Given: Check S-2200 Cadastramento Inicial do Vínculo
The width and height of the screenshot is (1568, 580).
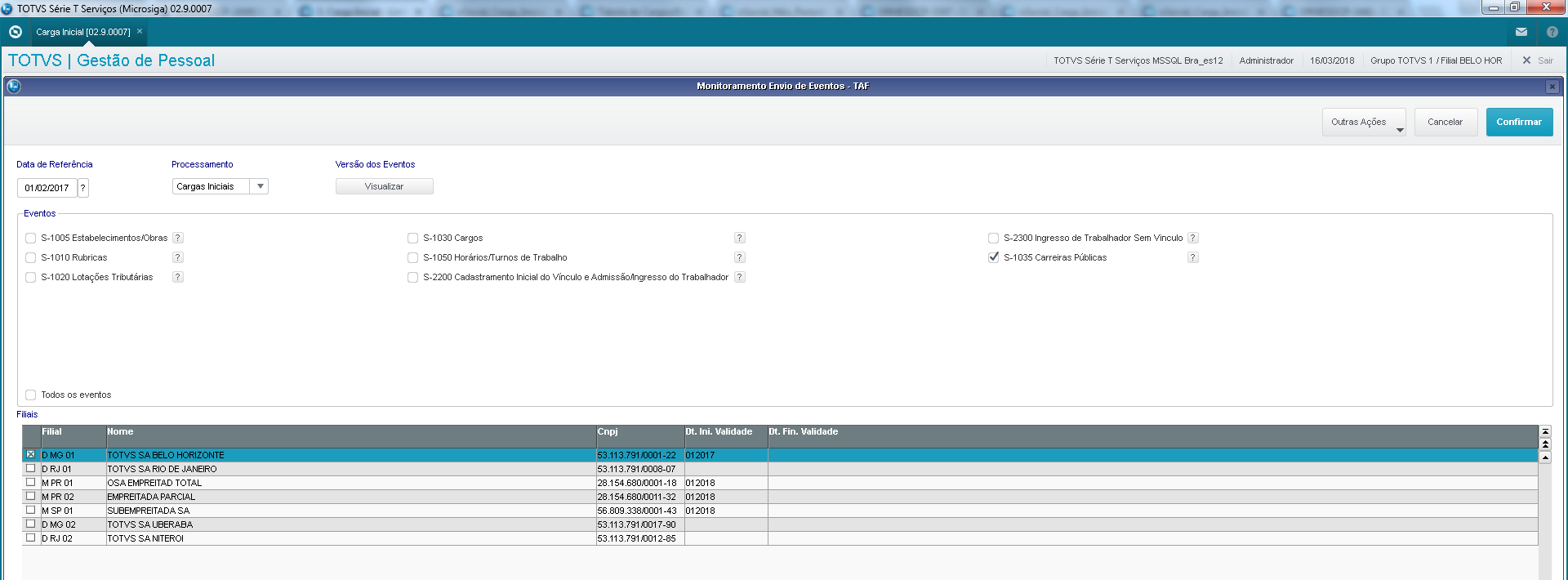Looking at the screenshot, I should pos(412,278).
